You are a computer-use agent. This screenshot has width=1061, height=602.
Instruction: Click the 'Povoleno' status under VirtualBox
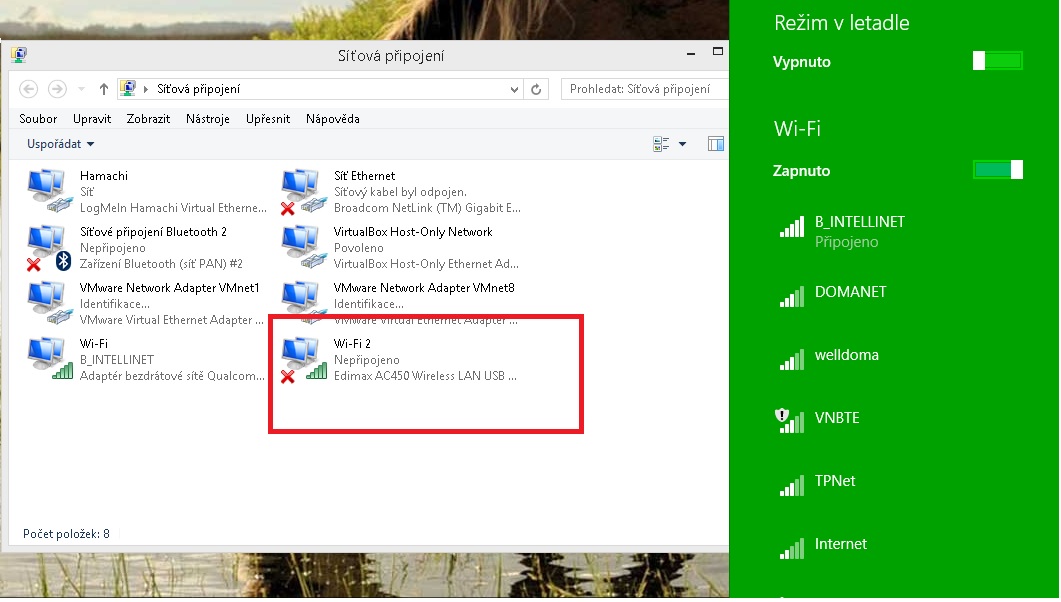(359, 248)
